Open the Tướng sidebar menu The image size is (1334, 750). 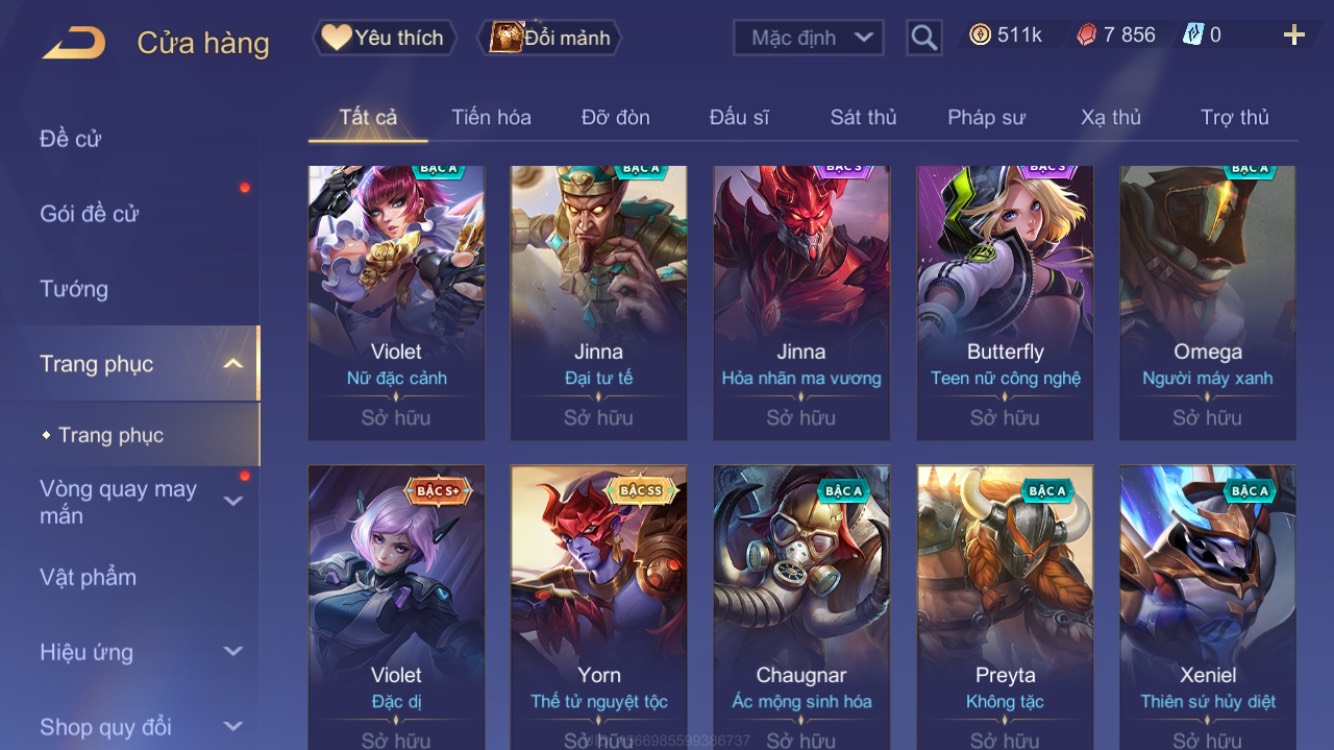coord(74,289)
